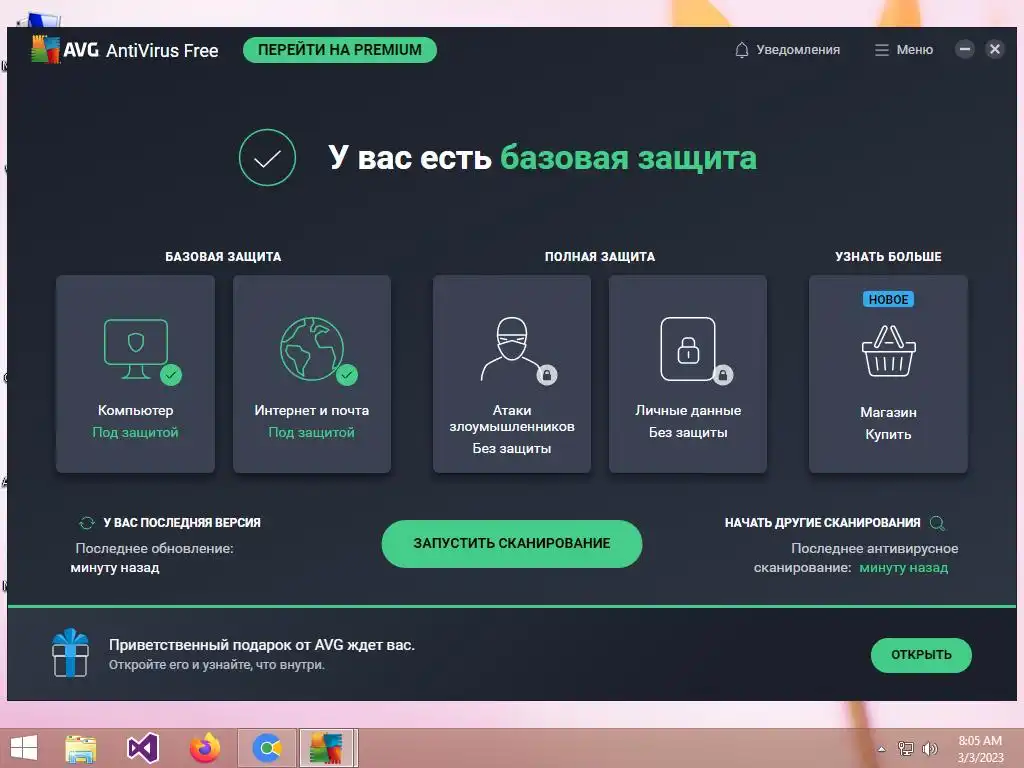Click the volume speaker tray icon
Screen dimensions: 1024x768
click(x=929, y=749)
